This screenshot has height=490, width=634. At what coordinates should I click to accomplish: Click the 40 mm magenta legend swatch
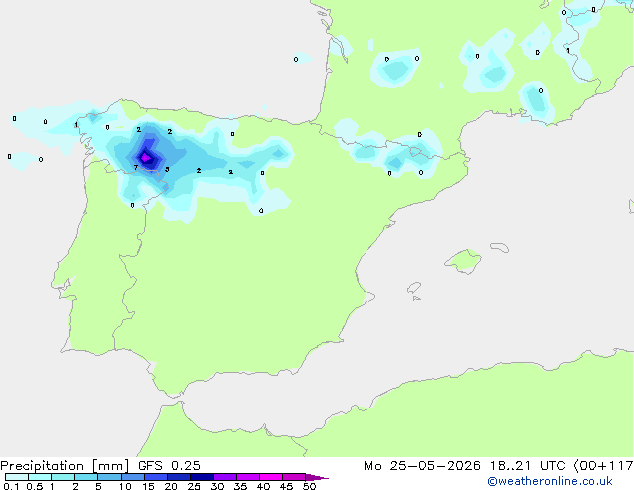(x=271, y=477)
